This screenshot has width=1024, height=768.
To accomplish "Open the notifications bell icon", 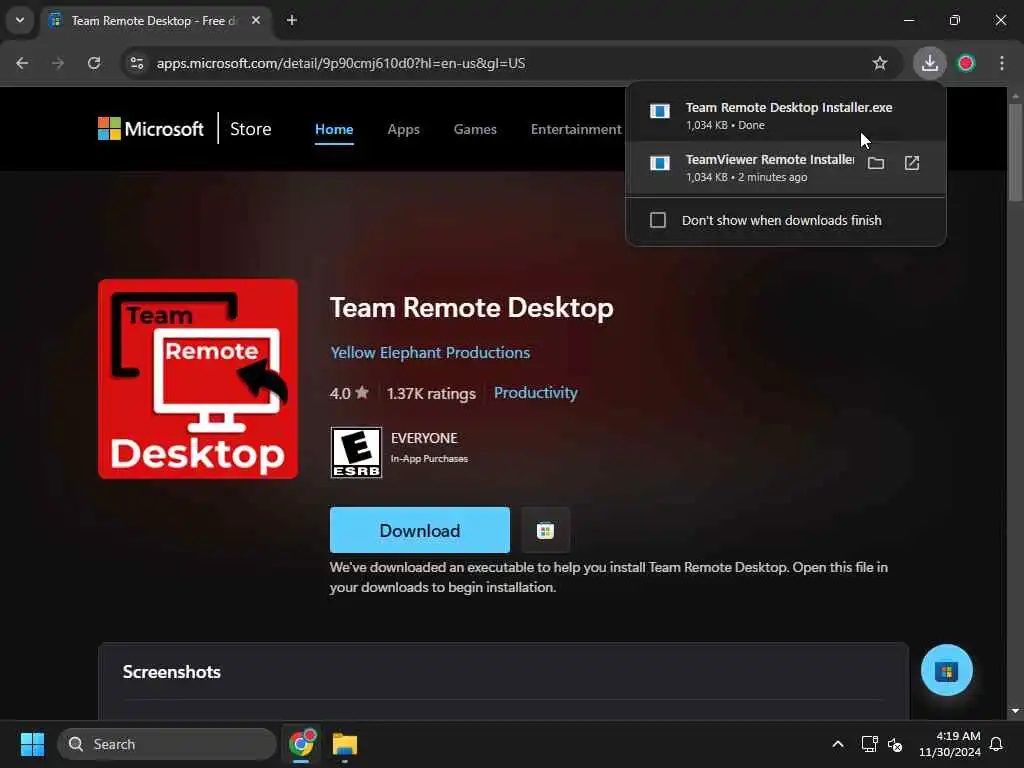I will tap(996, 744).
